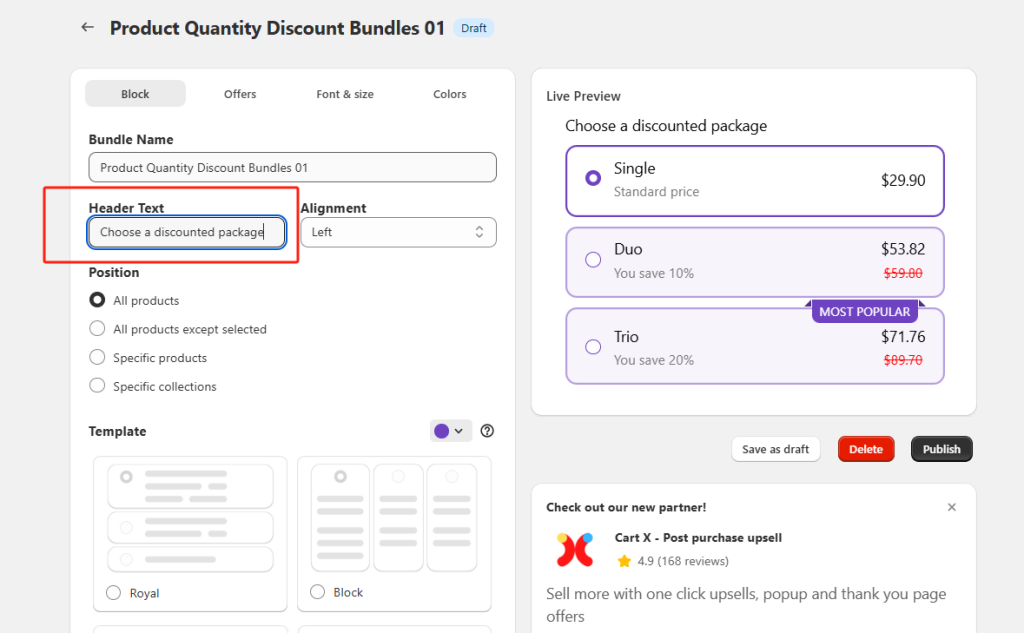Publish the bundle
1024x633 pixels.
click(x=941, y=448)
